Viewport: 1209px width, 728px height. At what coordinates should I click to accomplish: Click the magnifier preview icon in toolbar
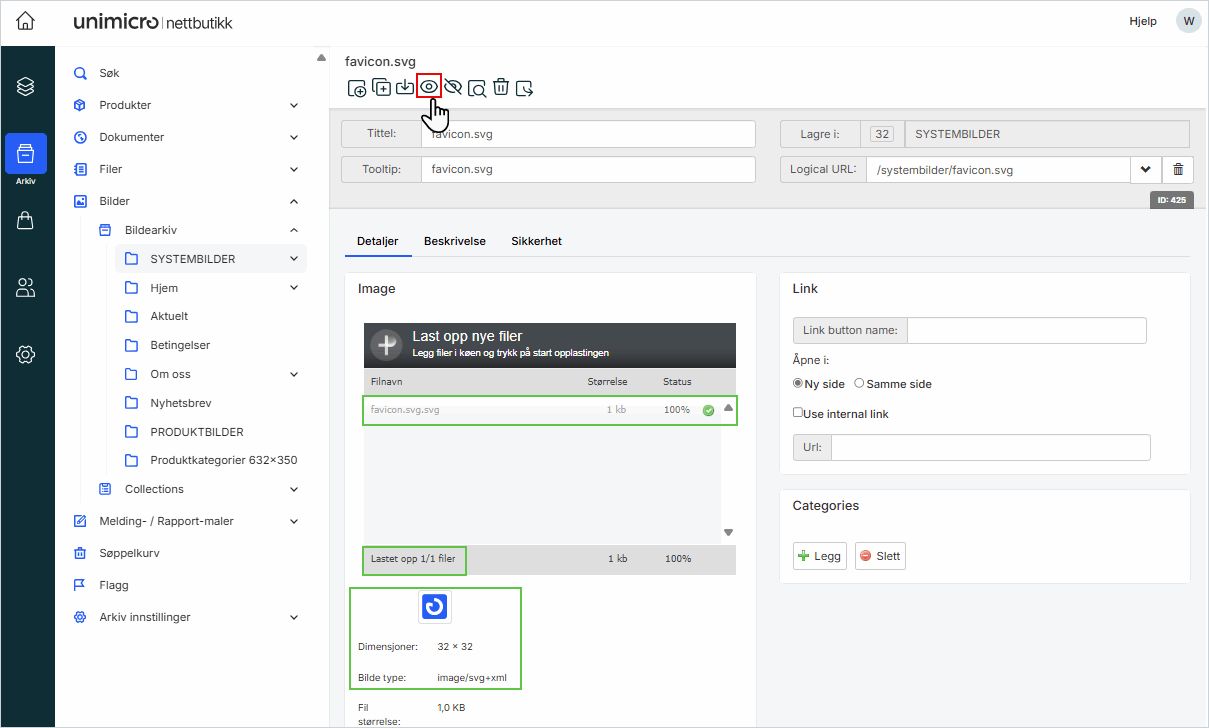pos(477,88)
